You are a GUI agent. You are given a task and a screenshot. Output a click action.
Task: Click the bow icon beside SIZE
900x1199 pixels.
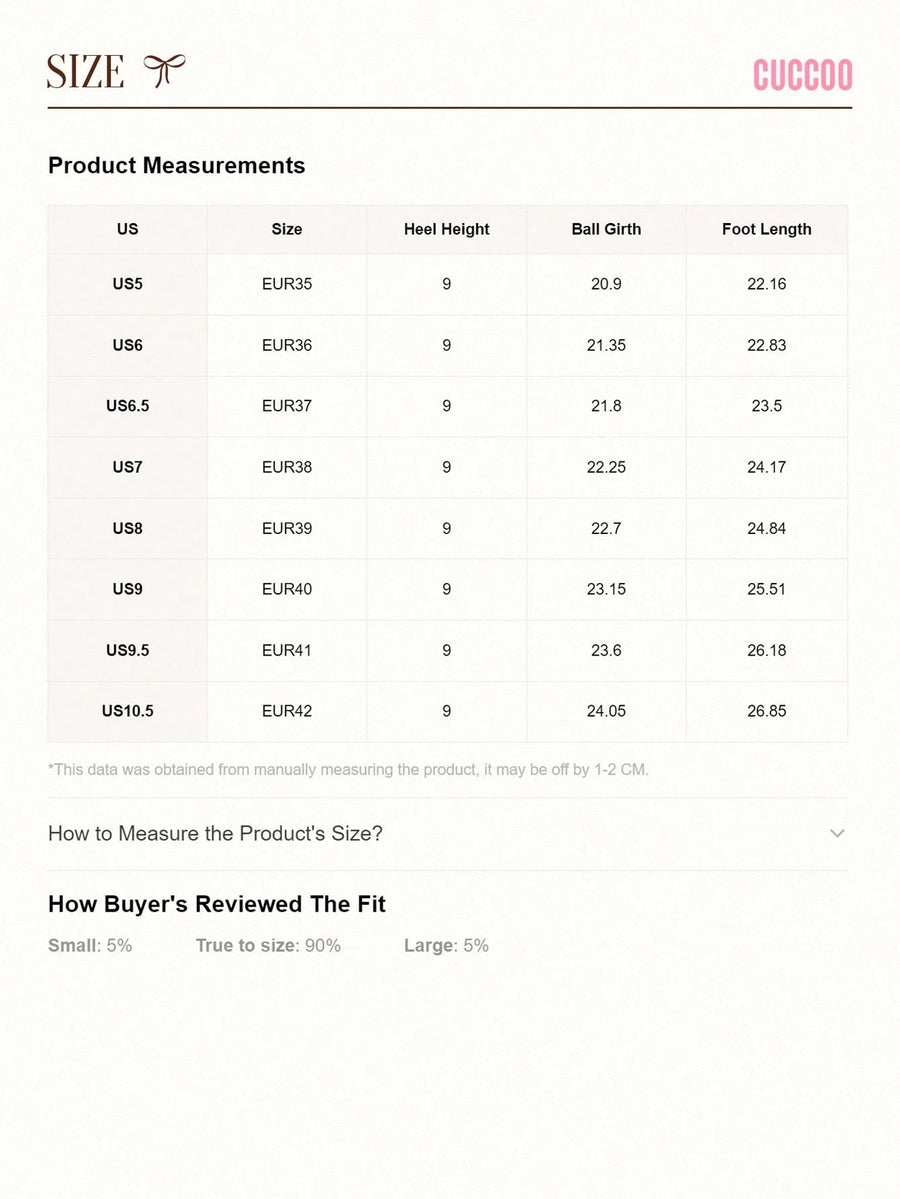tap(164, 72)
